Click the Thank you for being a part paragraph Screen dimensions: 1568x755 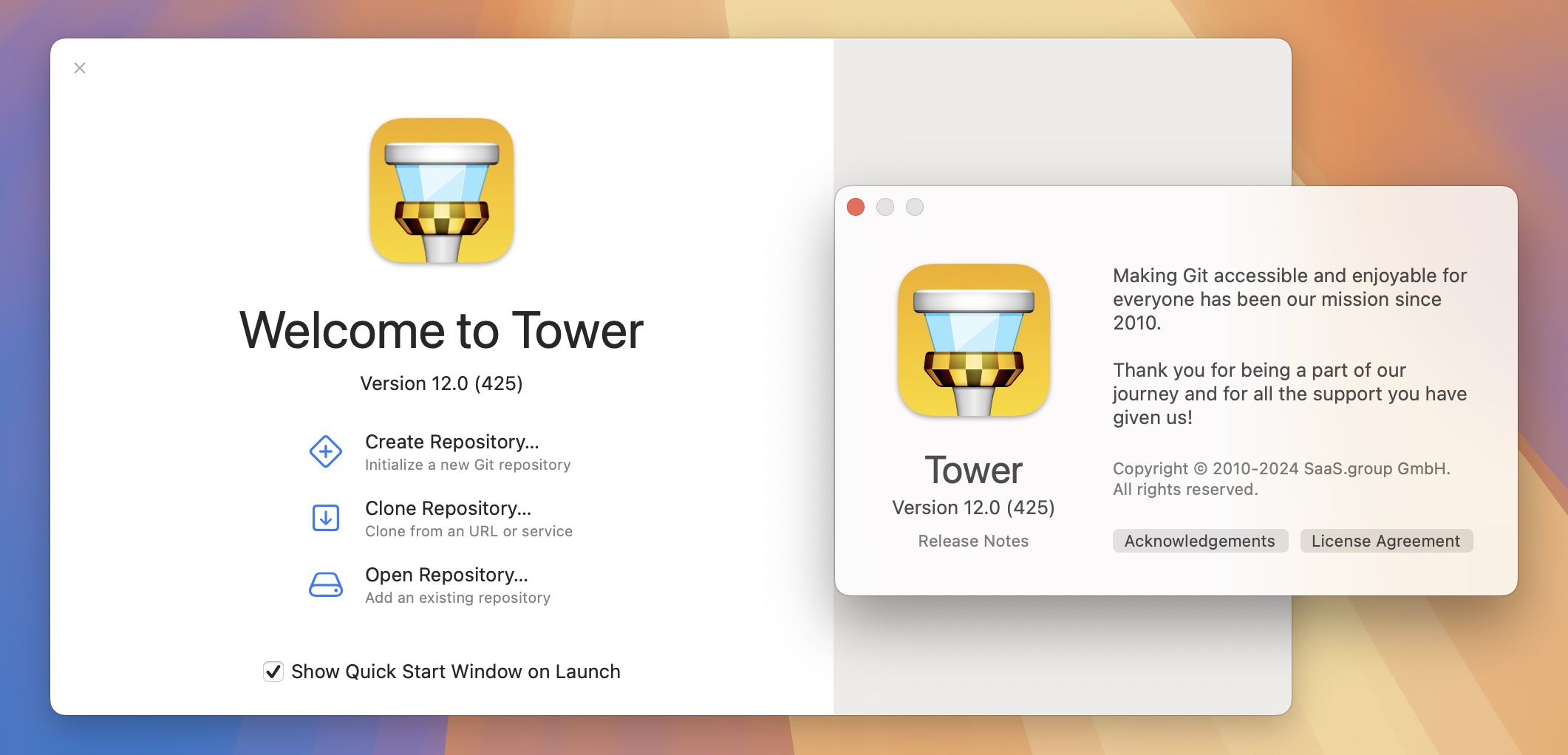(1289, 394)
